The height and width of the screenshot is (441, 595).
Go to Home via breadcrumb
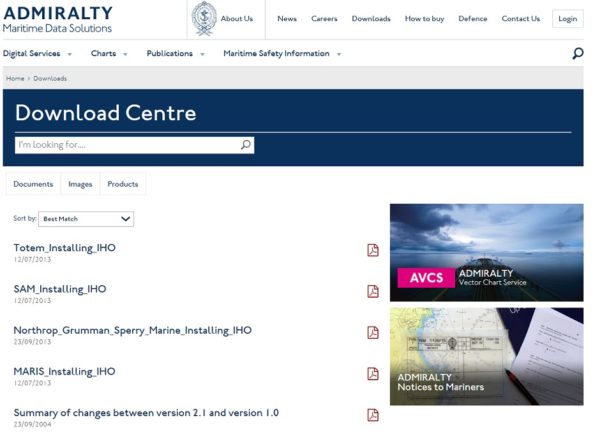[x=15, y=79]
